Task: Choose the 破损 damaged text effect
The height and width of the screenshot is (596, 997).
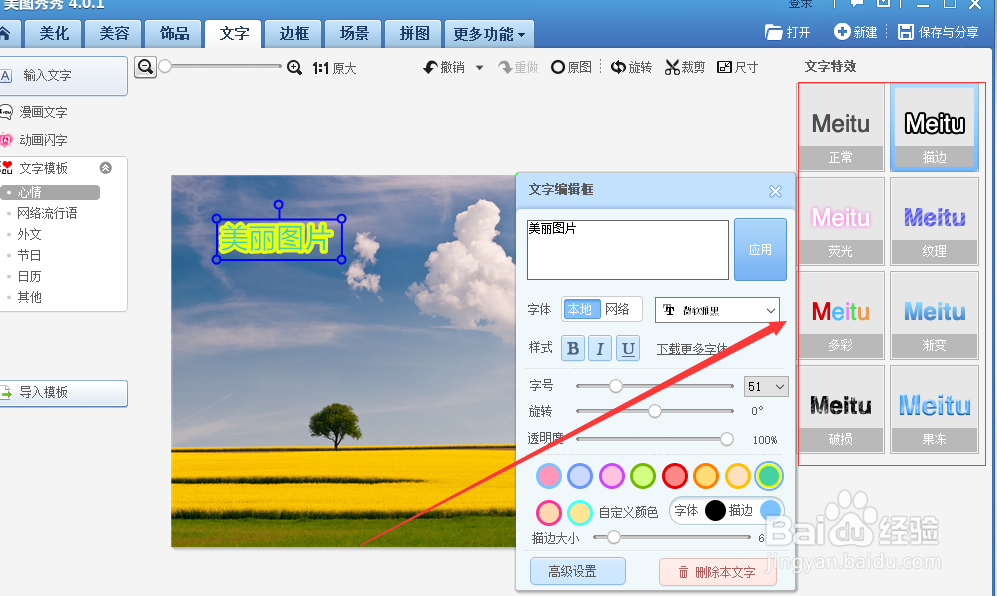Action: (x=841, y=409)
